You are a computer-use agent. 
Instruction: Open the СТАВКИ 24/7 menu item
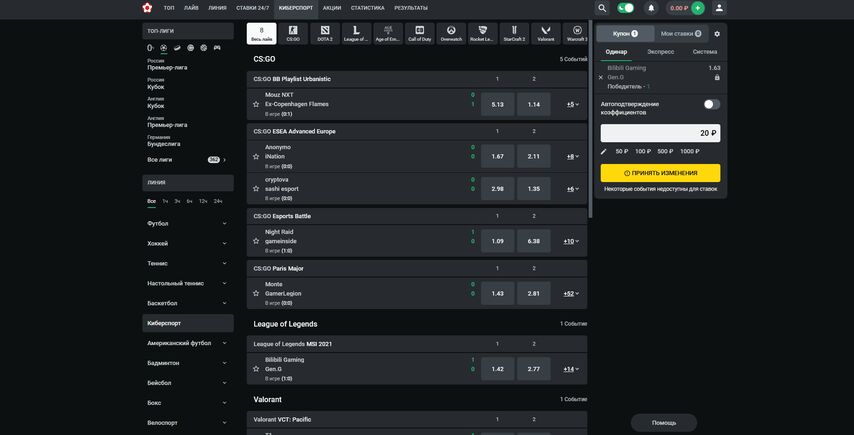[x=253, y=8]
